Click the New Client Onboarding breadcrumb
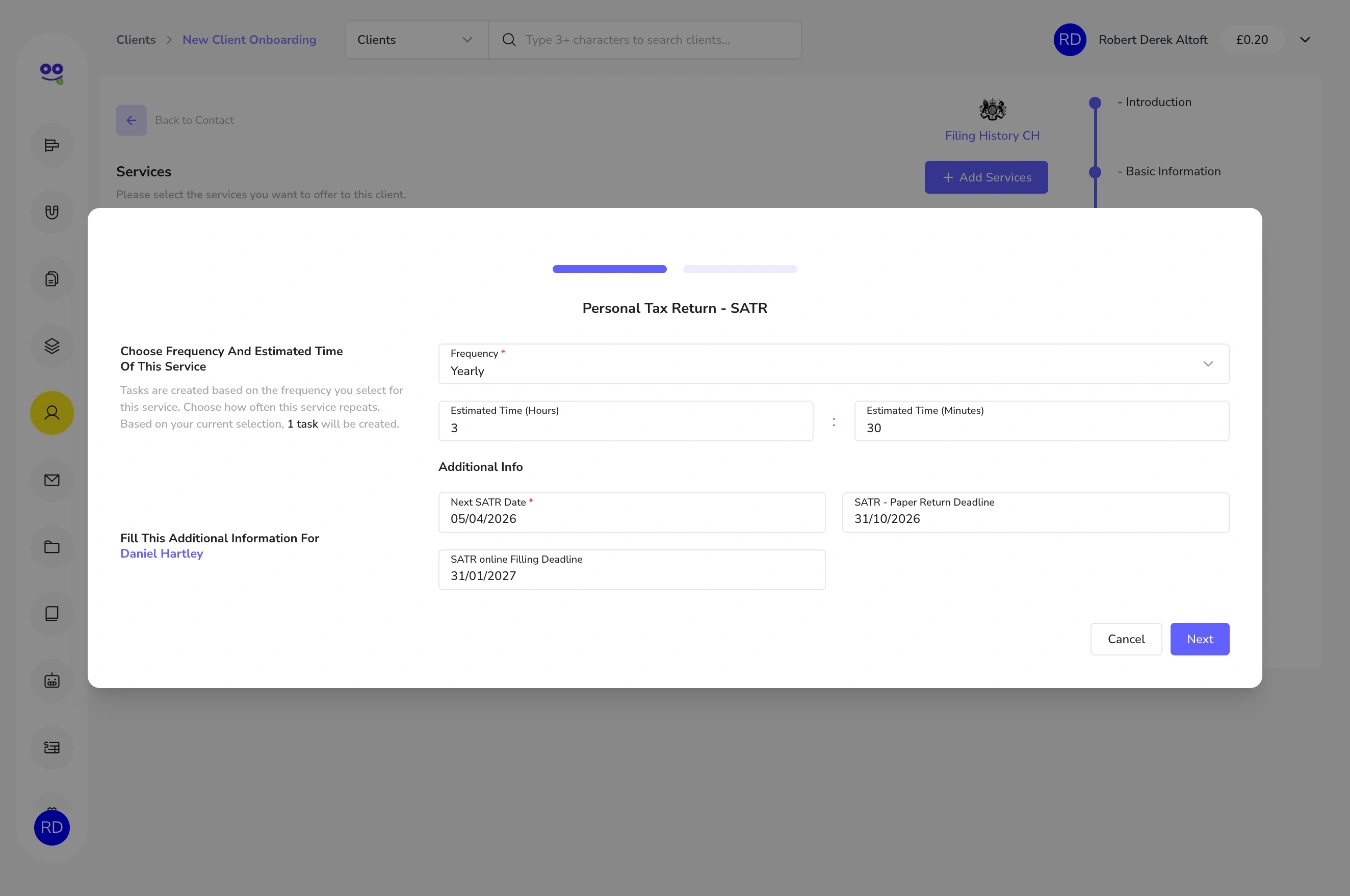1350x896 pixels. click(249, 40)
